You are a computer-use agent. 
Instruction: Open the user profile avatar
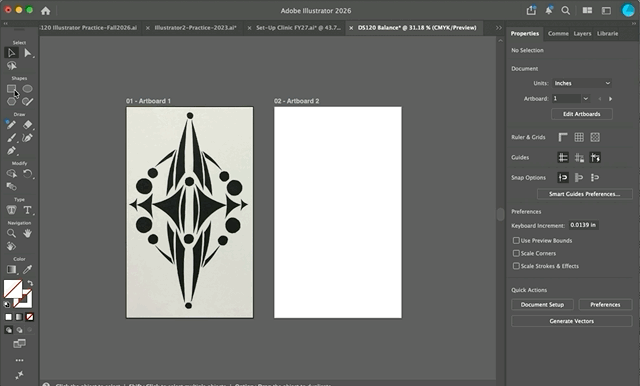click(x=628, y=10)
